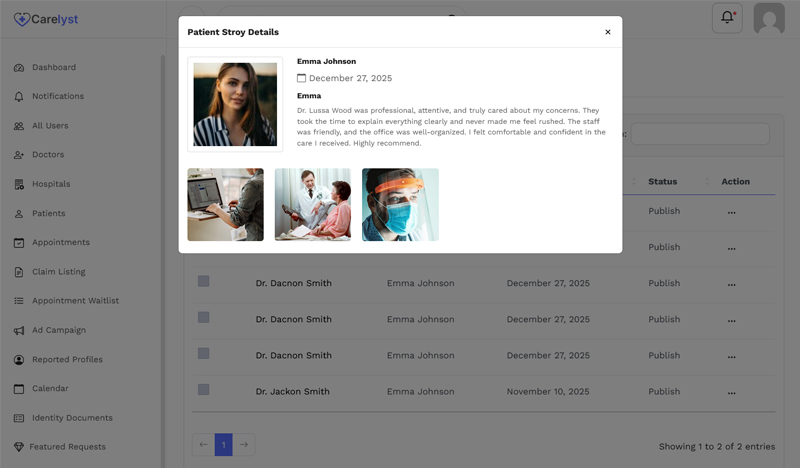Open action menu for first Dr. Dacnon Smith row
The height and width of the screenshot is (468, 800).
[x=732, y=285]
